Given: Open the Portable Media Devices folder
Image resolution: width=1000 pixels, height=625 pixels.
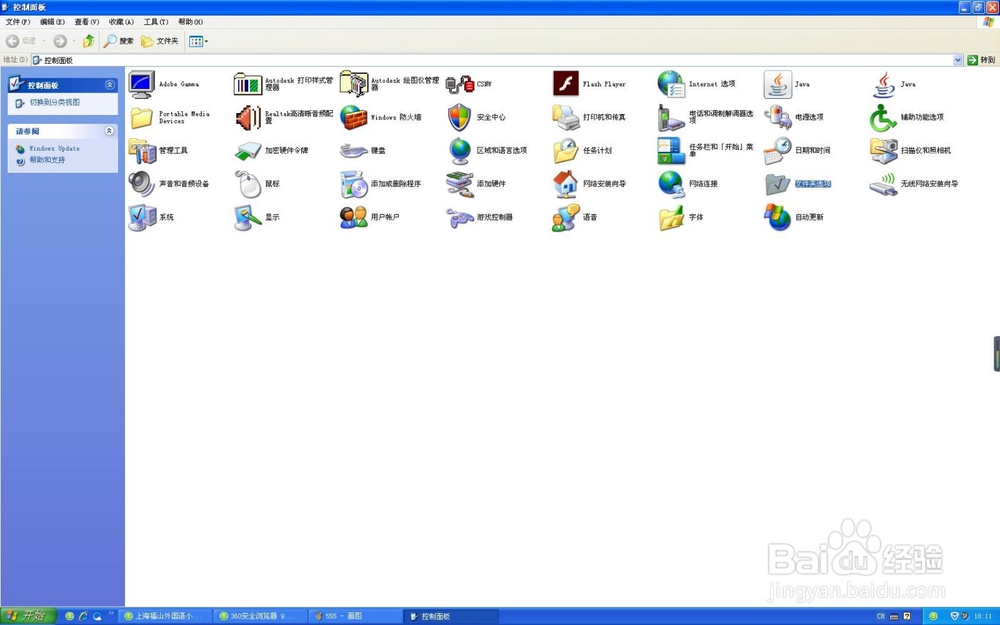Looking at the screenshot, I should [x=169, y=117].
